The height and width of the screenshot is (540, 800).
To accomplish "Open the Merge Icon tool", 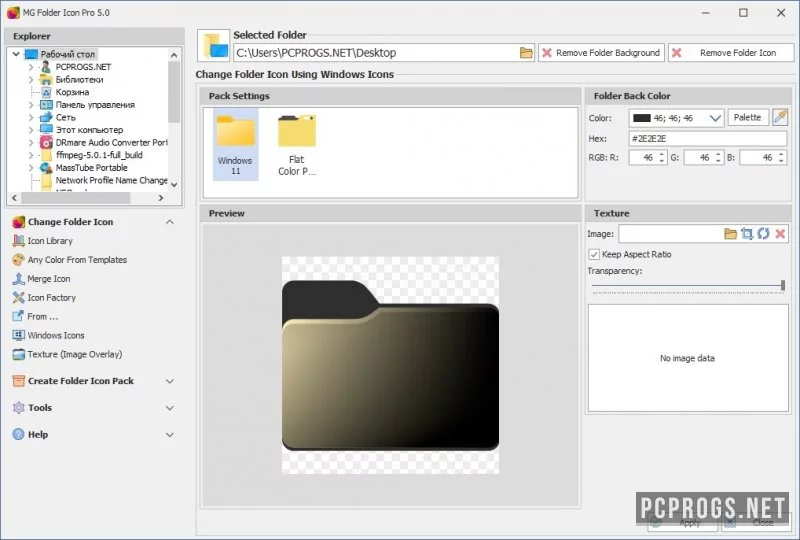I will click(42, 279).
